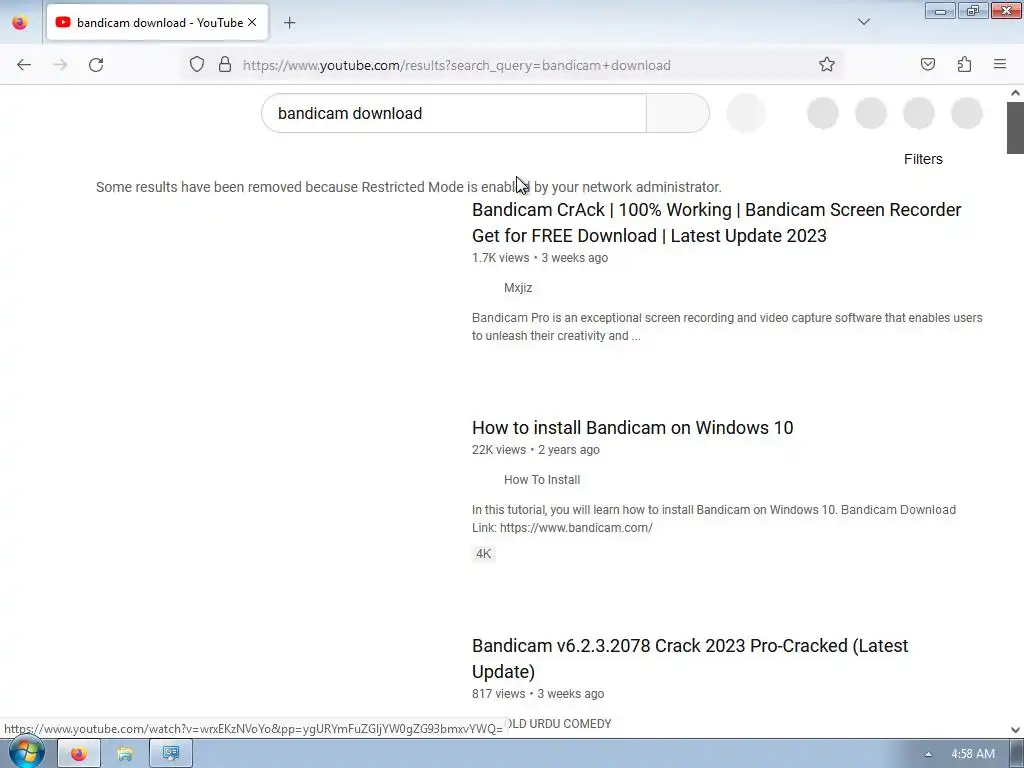This screenshot has height=768, width=1024.
Task: Expand the list all tabs chevron
Action: coord(864,22)
